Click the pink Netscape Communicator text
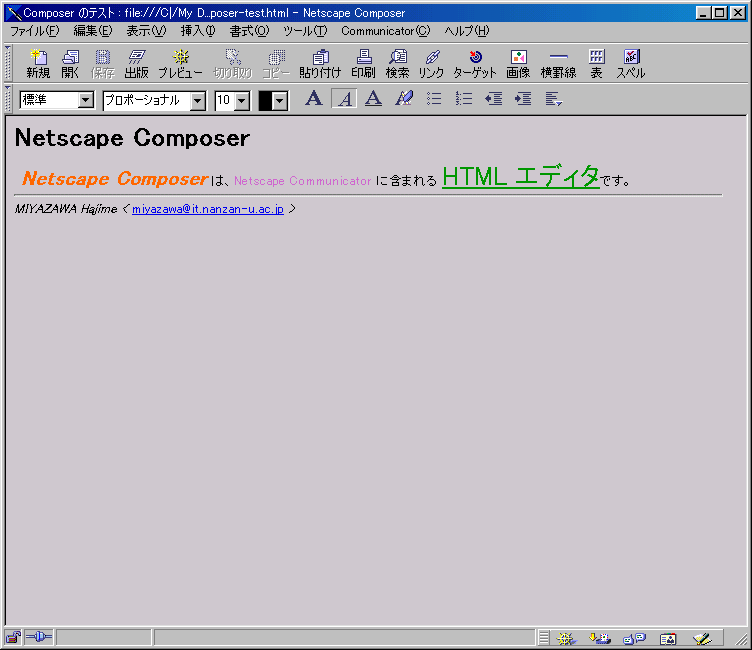Screen dimensions: 752x650 pos(303,181)
